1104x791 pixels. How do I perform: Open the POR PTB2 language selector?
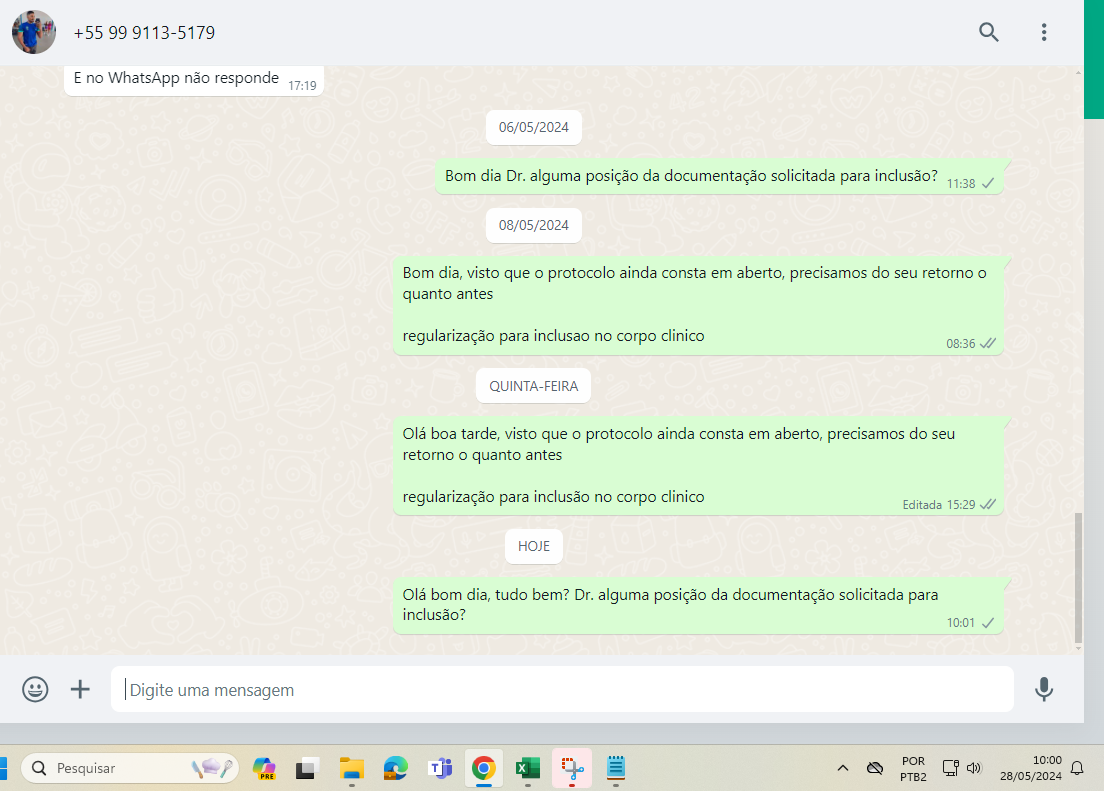pos(912,768)
